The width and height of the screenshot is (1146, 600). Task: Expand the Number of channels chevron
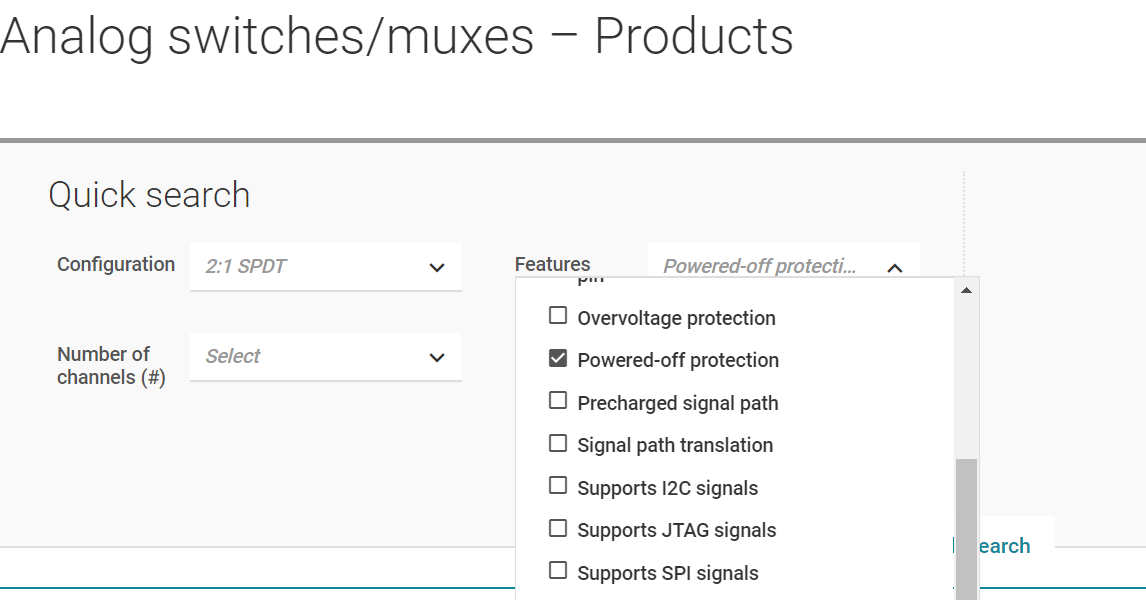[437, 357]
